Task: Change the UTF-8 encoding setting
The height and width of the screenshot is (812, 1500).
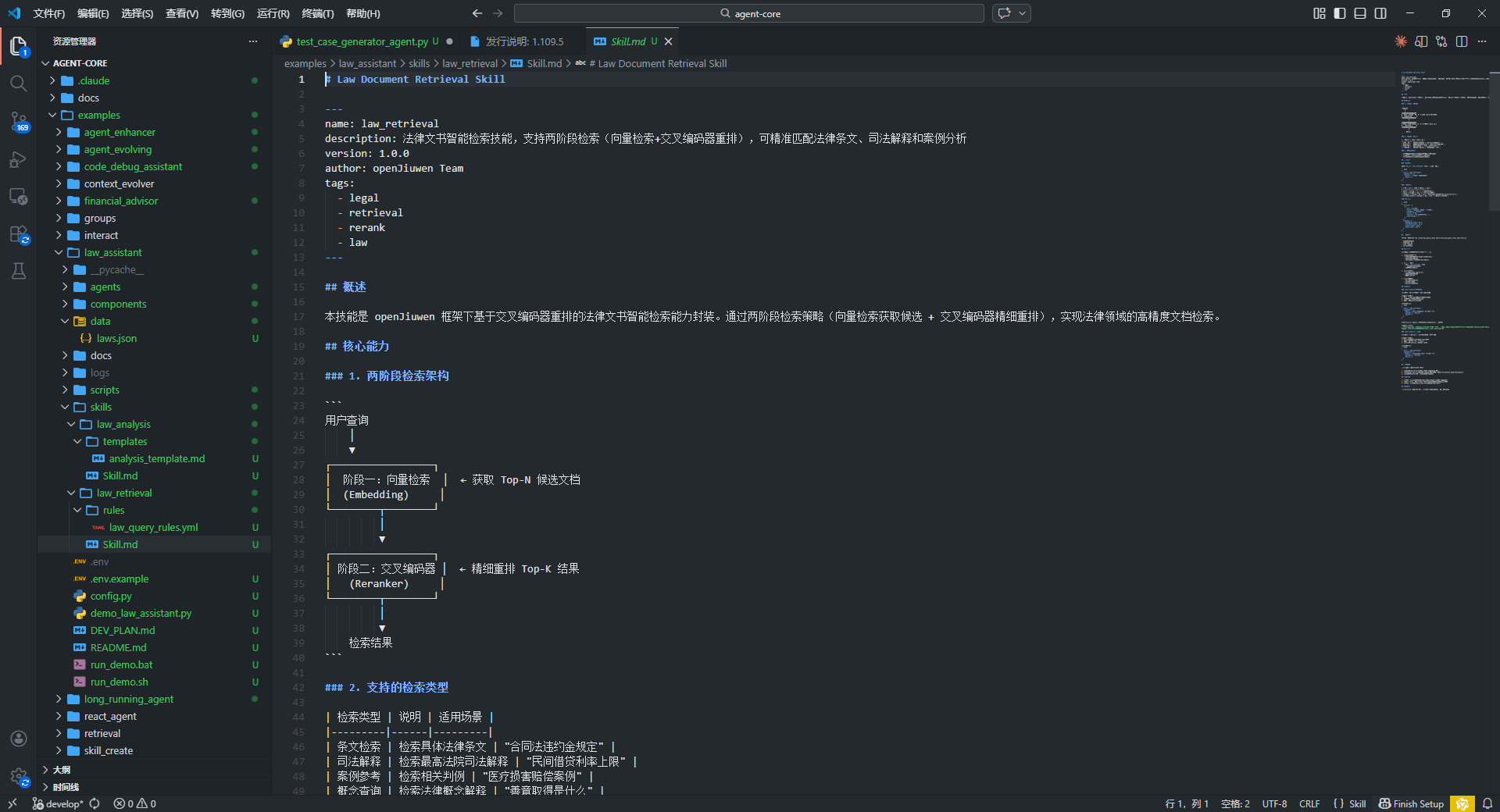Action: 1274,803
